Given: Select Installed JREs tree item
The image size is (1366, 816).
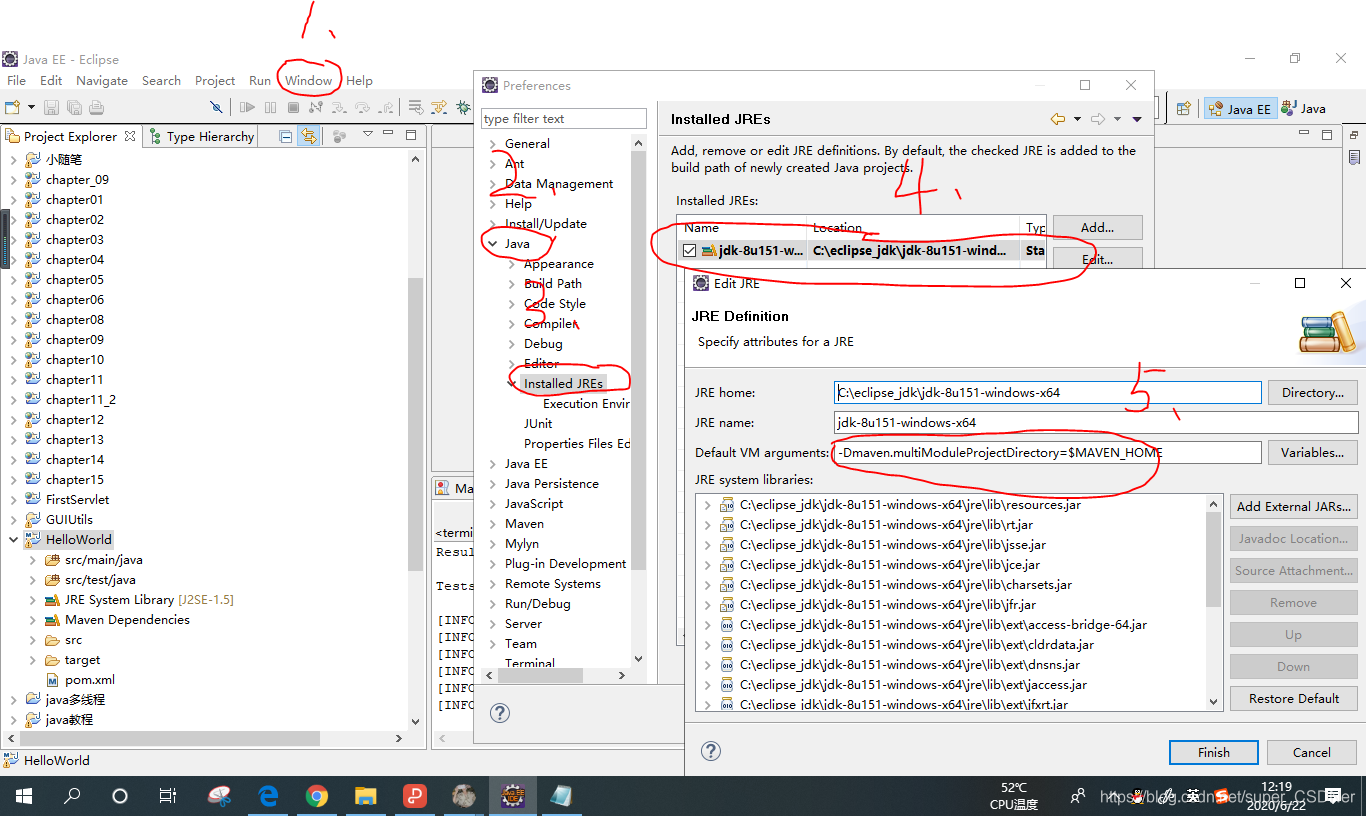Looking at the screenshot, I should pos(563,384).
